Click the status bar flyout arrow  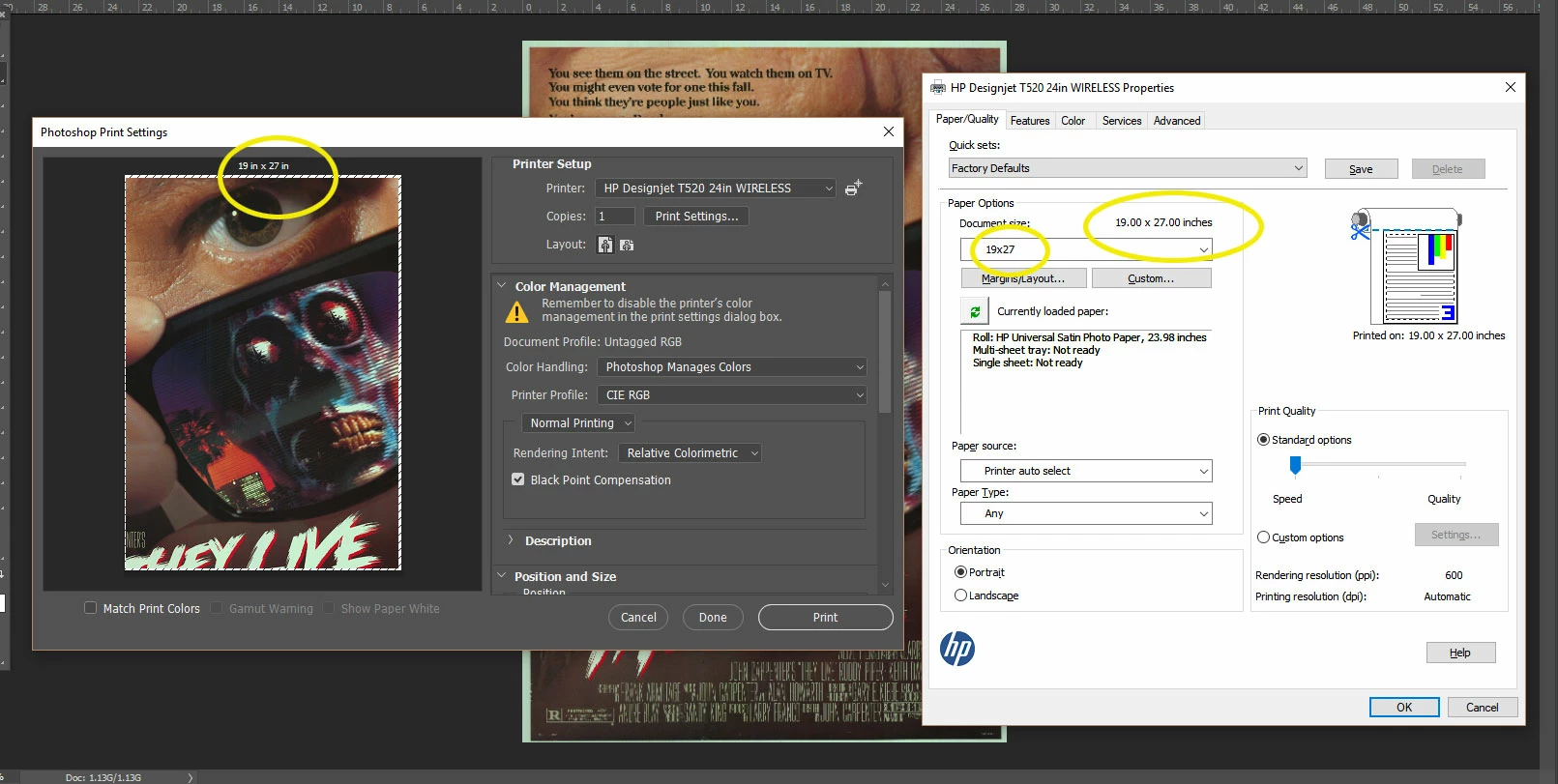pyautogui.click(x=191, y=777)
